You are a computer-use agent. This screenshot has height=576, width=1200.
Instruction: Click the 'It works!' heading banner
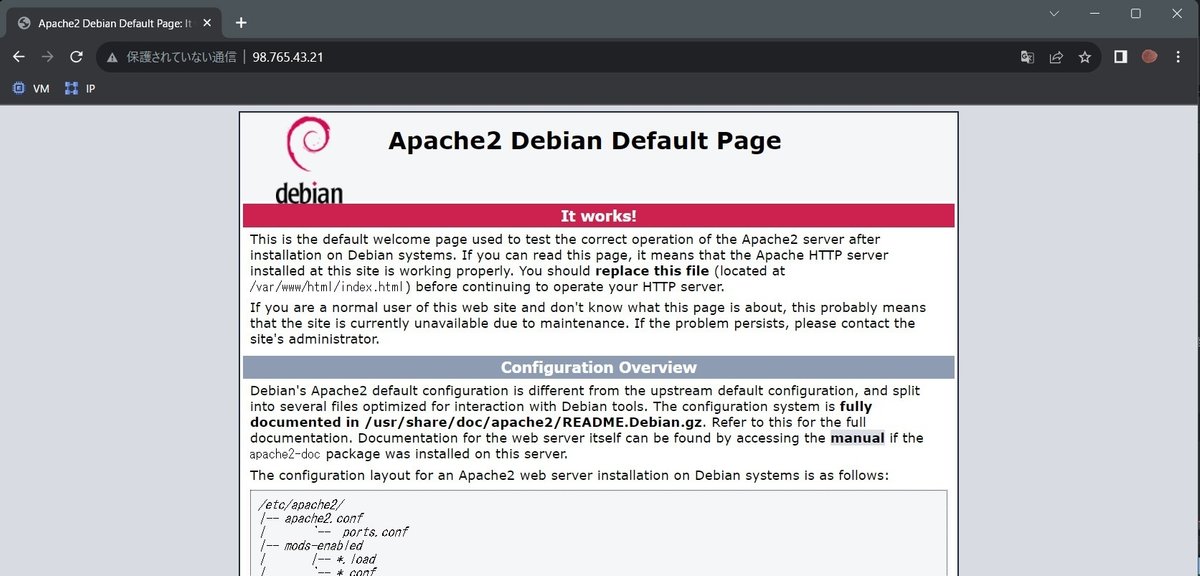[x=598, y=215]
